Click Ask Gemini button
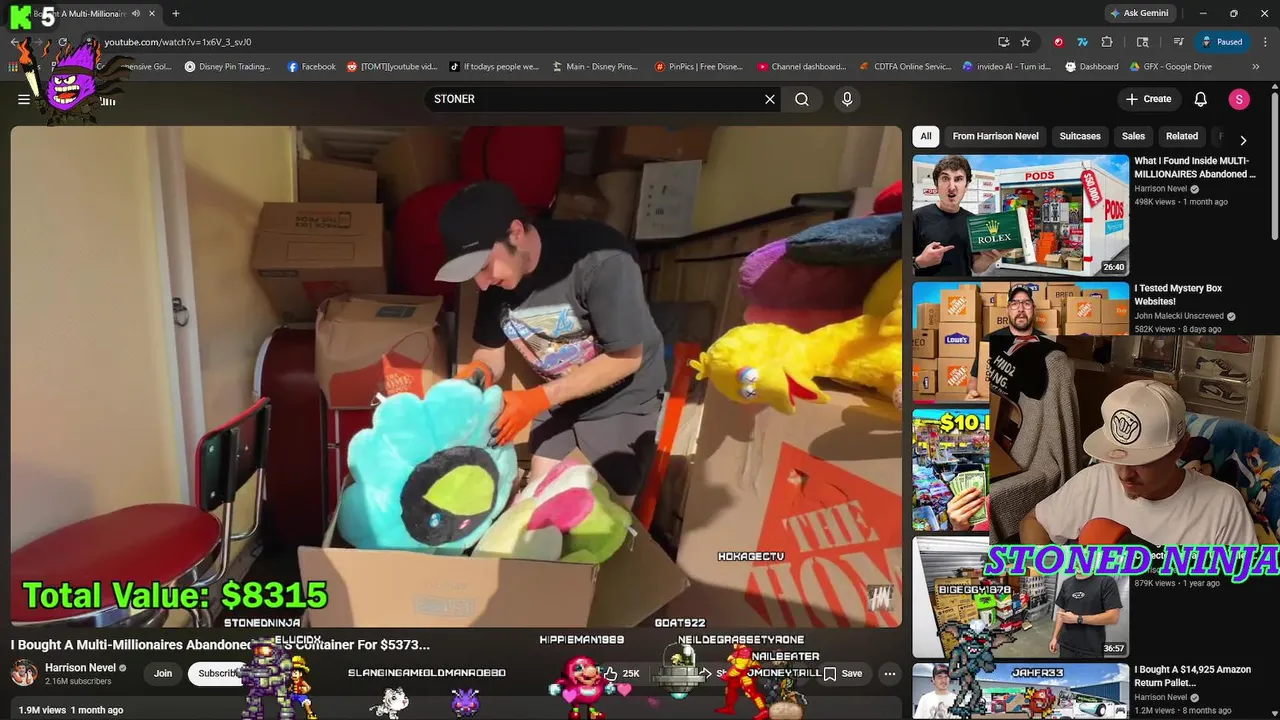Screen dimensions: 1280x720 1139,14
